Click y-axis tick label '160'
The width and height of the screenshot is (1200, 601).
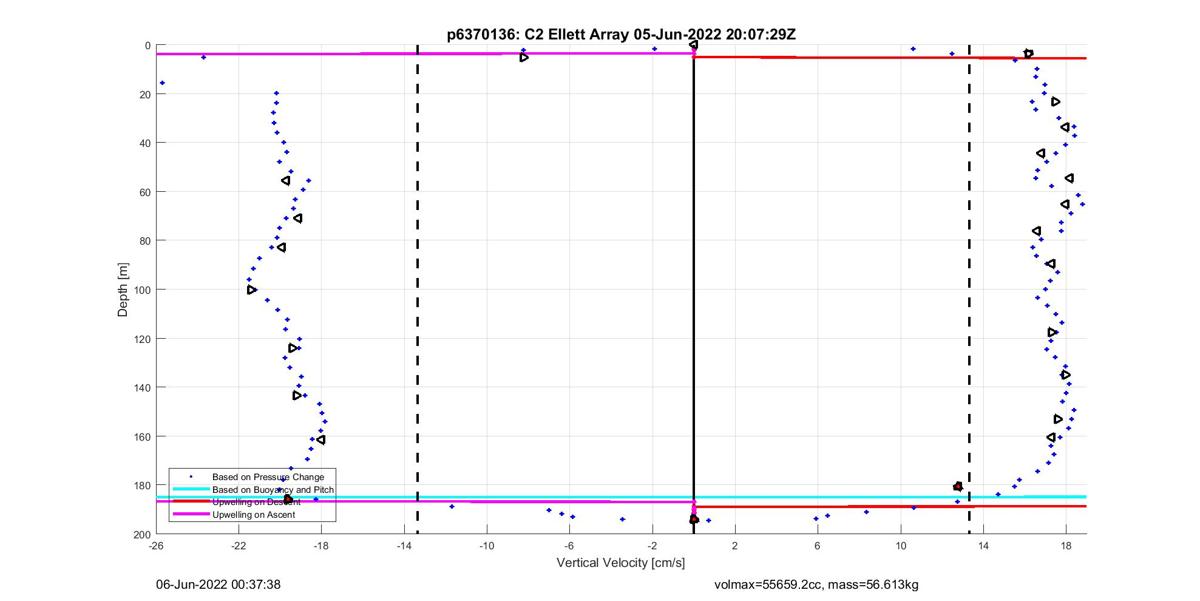141,437
